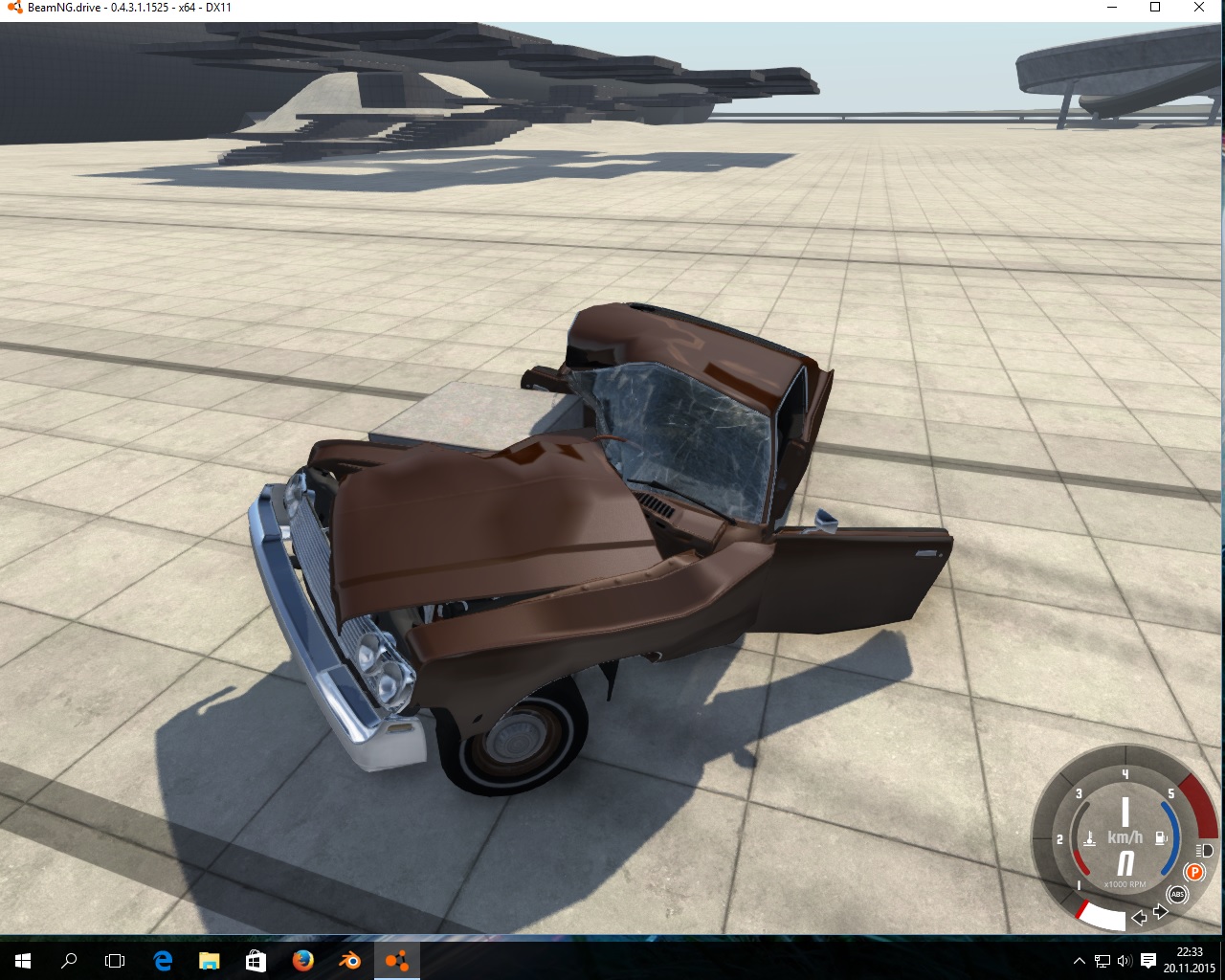Launch Firefox from the taskbar
Image resolution: width=1225 pixels, height=980 pixels.
pyautogui.click(x=302, y=960)
